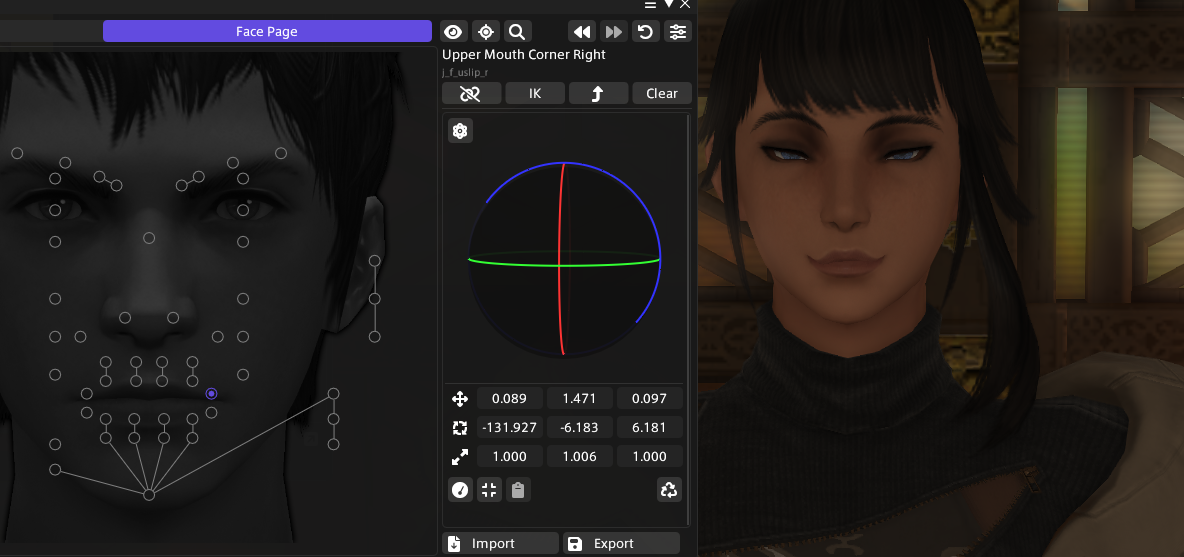
Task: Click the rotation arrows icon
Action: pyautogui.click(x=460, y=427)
